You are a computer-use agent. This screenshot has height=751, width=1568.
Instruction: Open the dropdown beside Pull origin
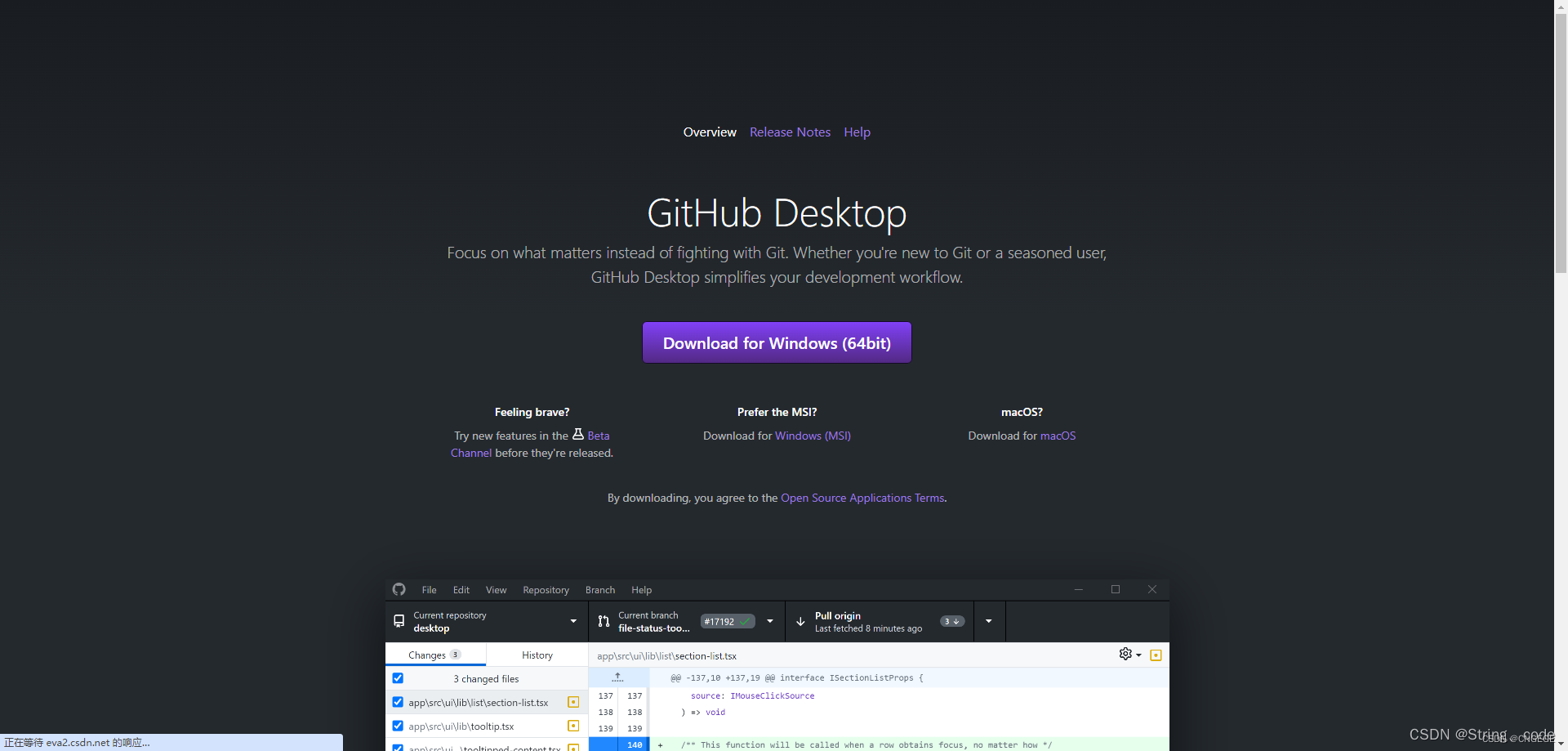(x=988, y=621)
